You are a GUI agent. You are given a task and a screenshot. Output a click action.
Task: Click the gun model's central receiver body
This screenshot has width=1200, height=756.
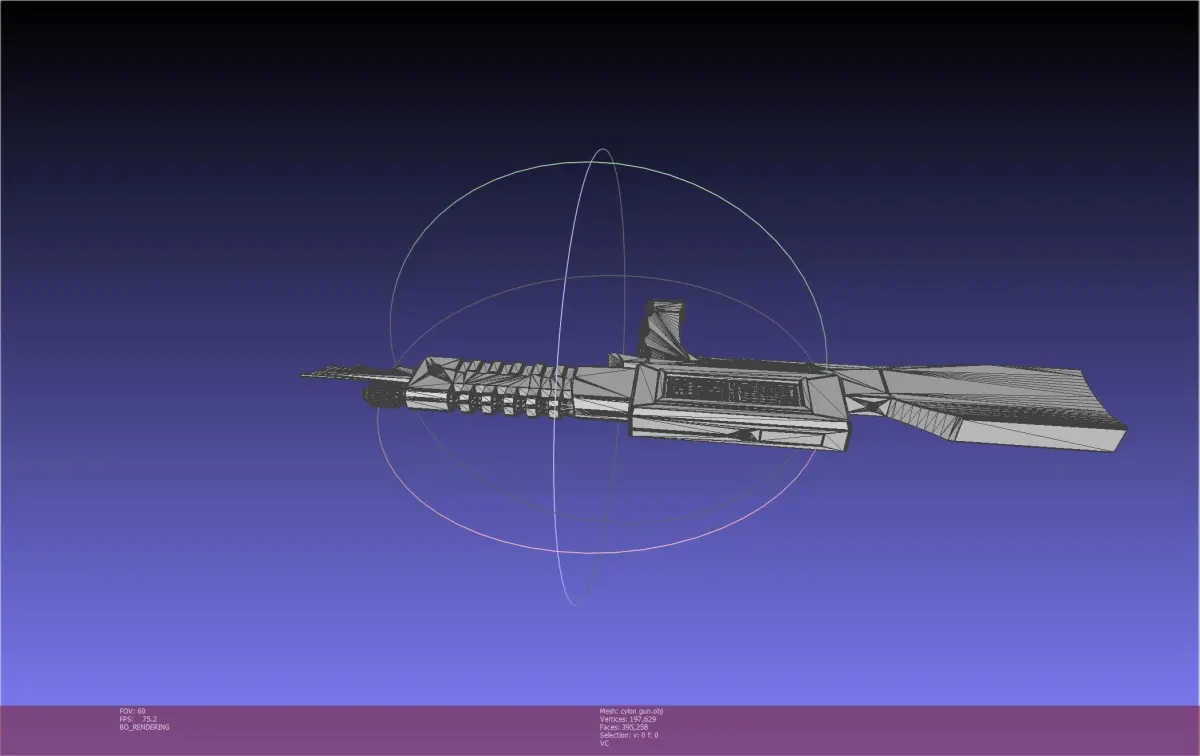(741, 406)
